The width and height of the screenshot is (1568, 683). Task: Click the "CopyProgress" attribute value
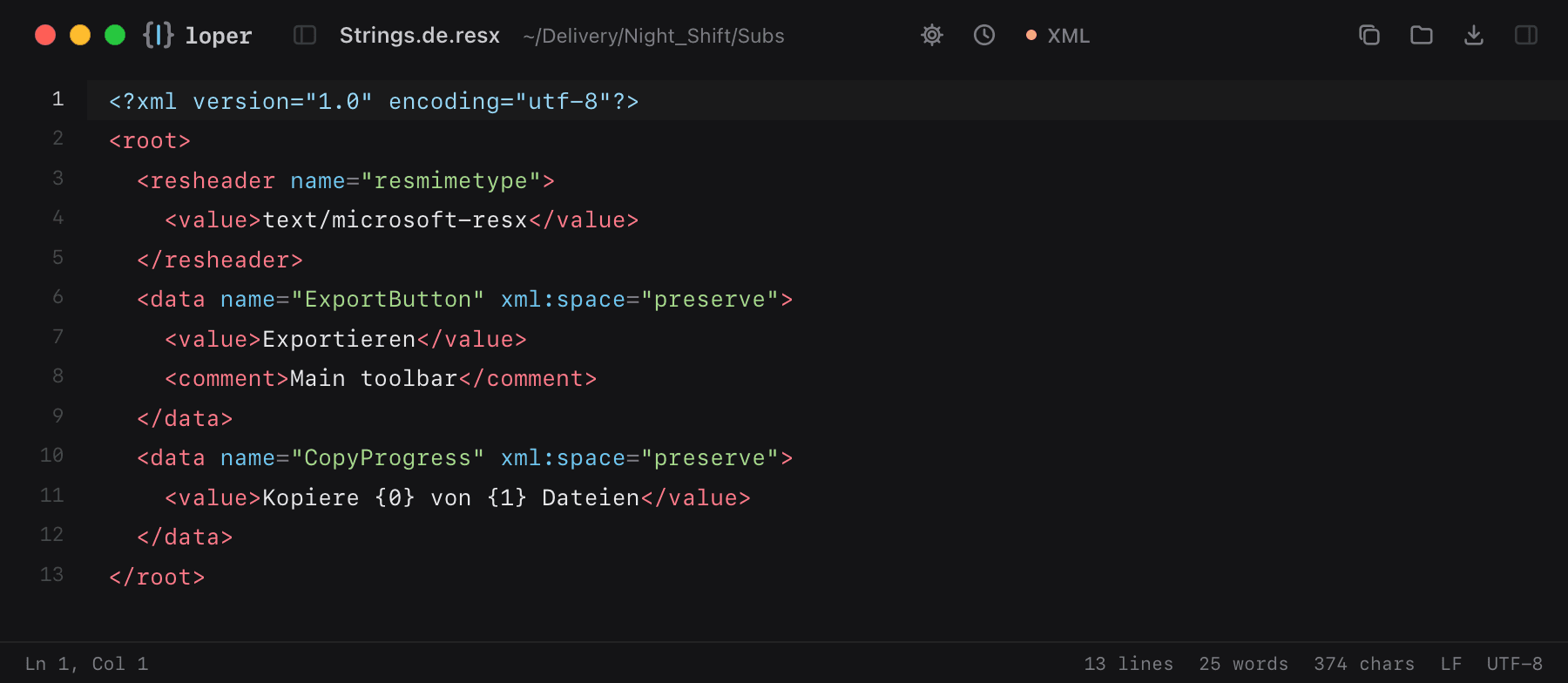388,458
